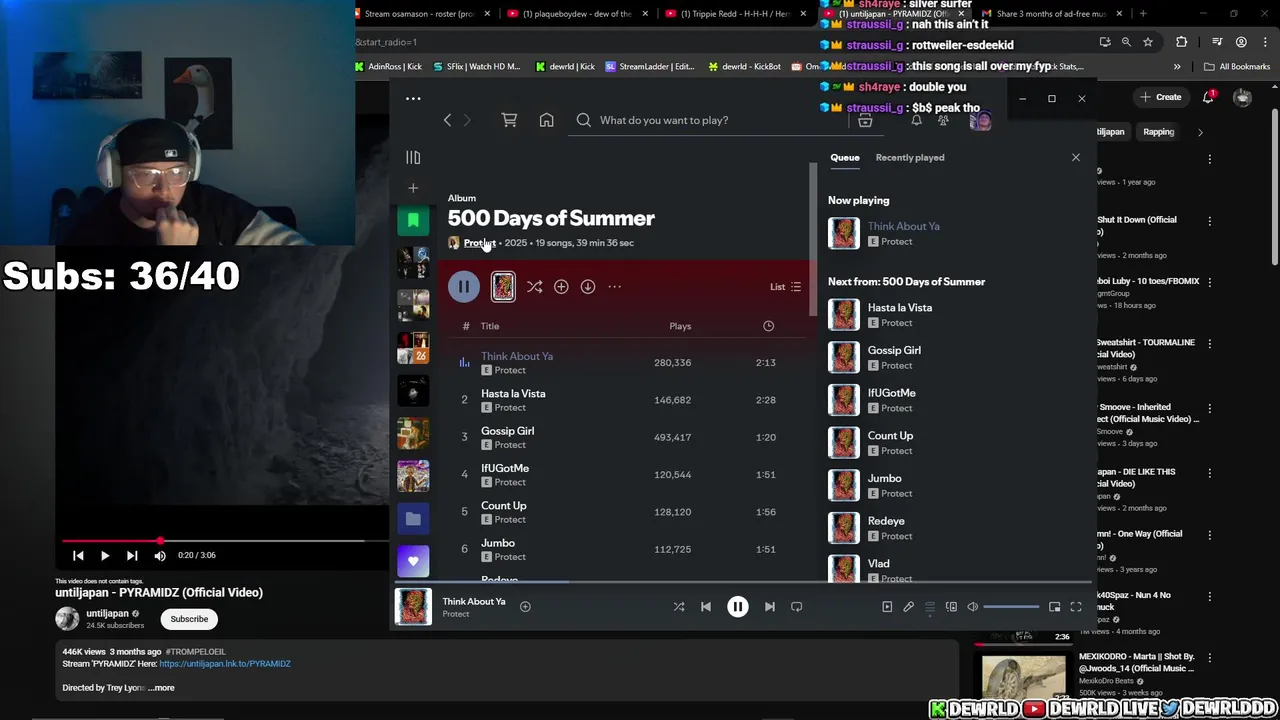
Task: Switch to the Queue tab
Action: coord(845,157)
